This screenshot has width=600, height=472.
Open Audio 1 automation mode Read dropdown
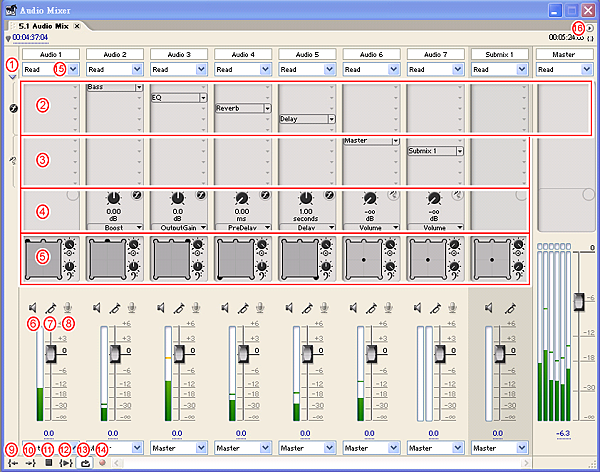[x=72, y=70]
